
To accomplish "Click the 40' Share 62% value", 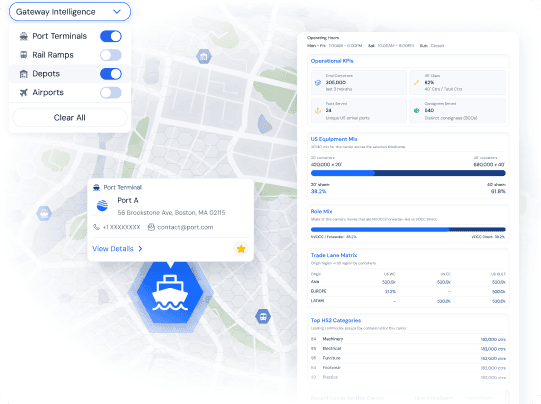I will [429, 82].
